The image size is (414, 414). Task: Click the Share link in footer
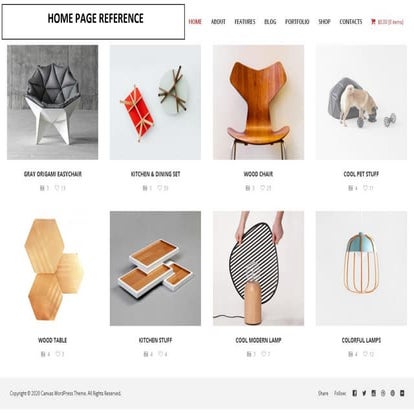point(323,393)
